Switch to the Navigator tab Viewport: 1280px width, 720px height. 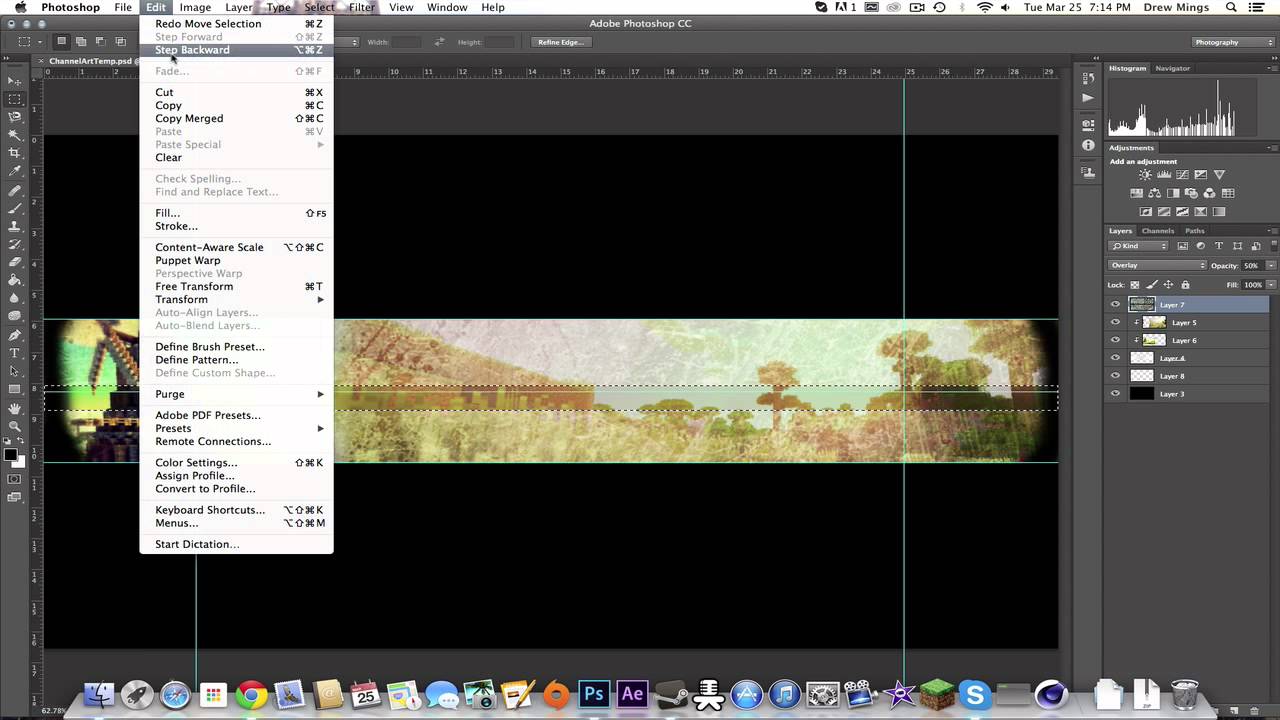[1172, 68]
